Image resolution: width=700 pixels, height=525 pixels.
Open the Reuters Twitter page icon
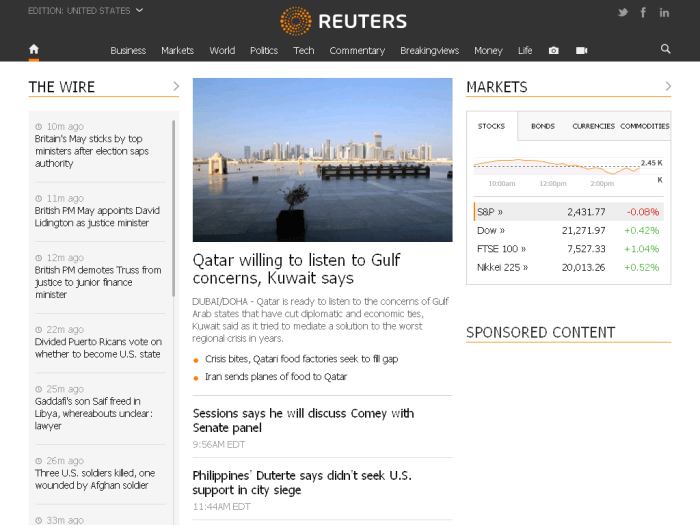[622, 12]
